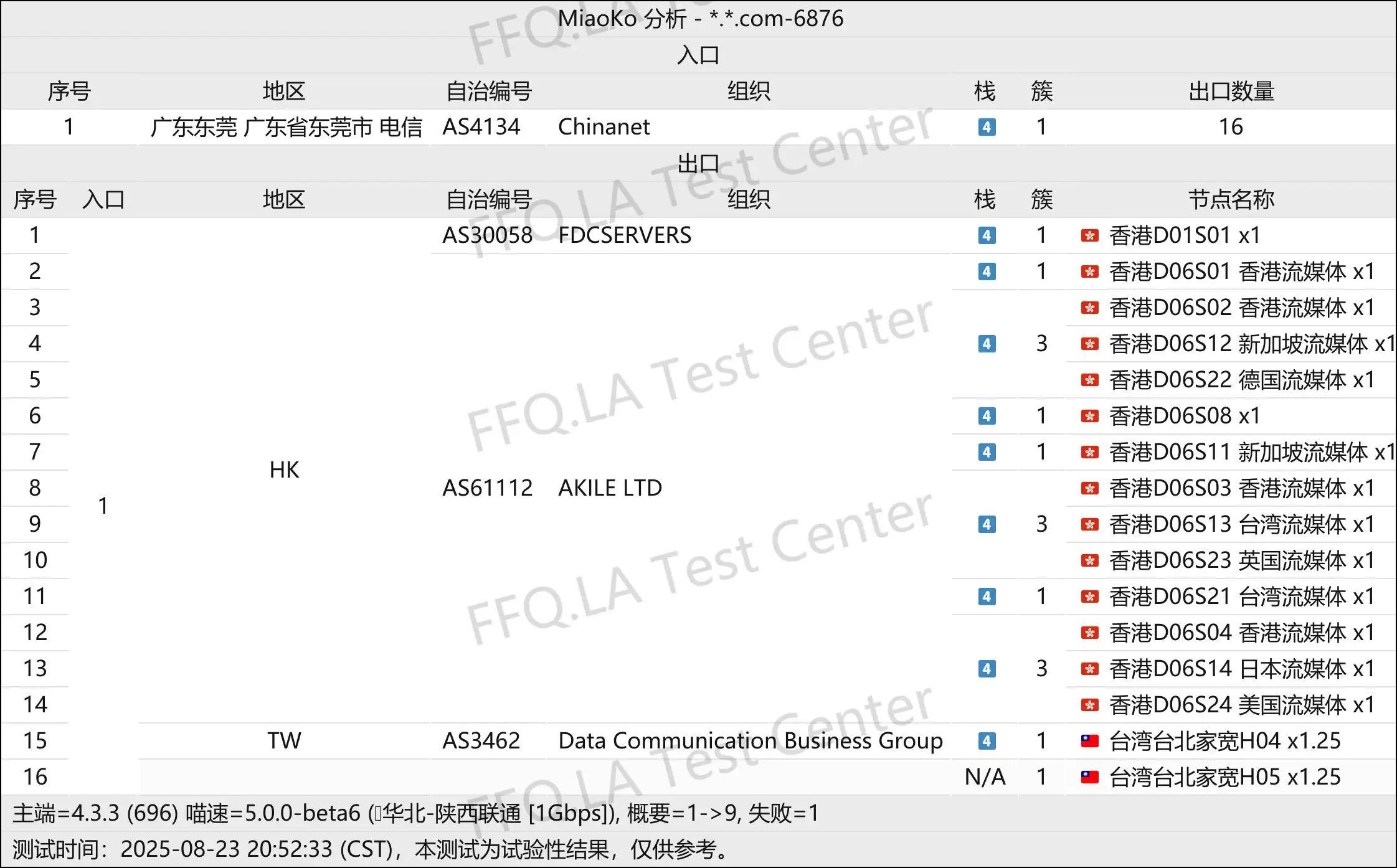Viewport: 1397px width, 868px height.
Task: Click the 测试时间 2025-08-23 timestamp line
Action: [x=372, y=849]
